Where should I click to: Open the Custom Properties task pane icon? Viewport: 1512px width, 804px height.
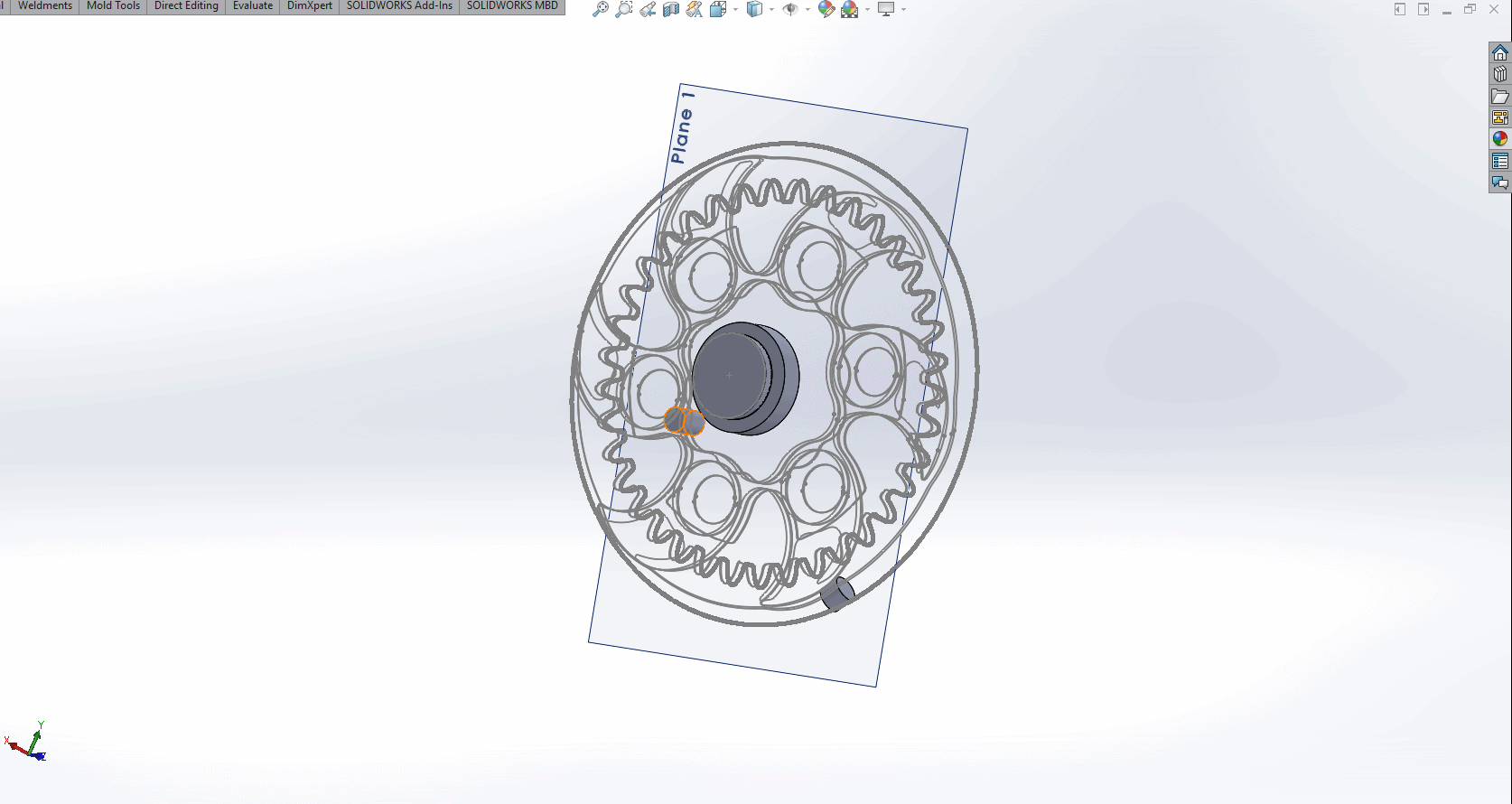pyautogui.click(x=1500, y=161)
